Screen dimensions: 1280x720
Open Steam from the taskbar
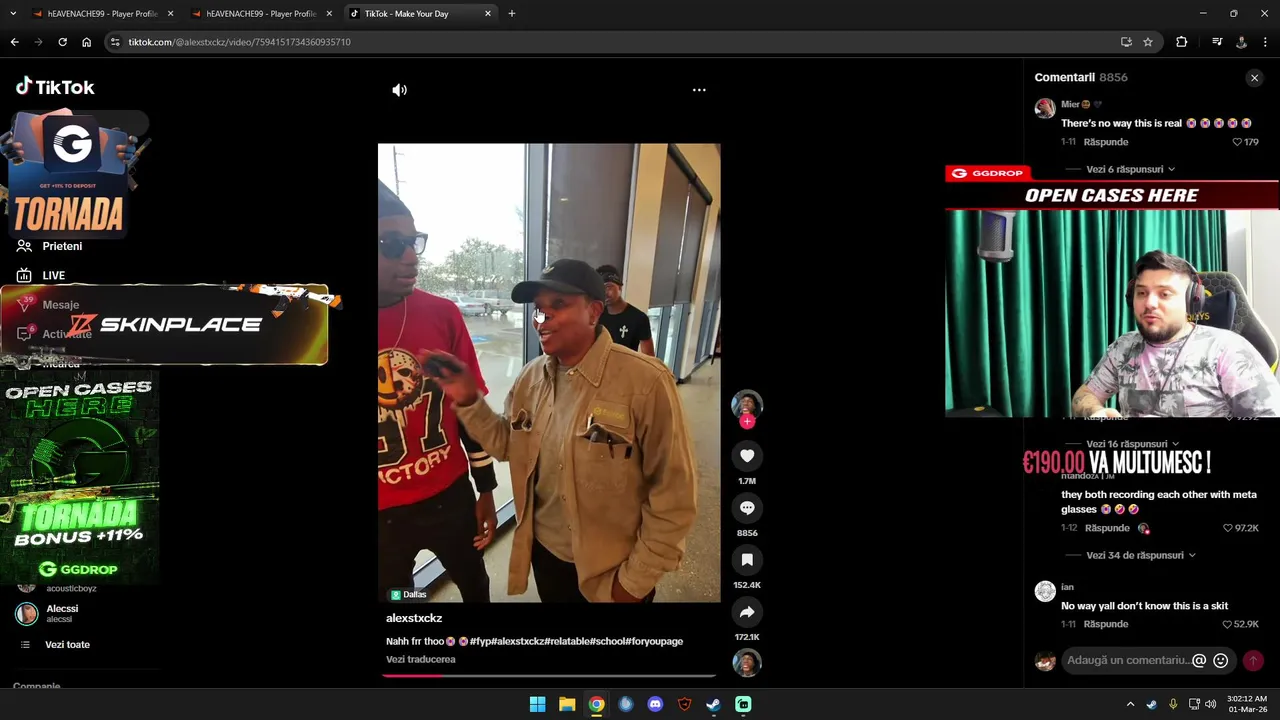713,704
